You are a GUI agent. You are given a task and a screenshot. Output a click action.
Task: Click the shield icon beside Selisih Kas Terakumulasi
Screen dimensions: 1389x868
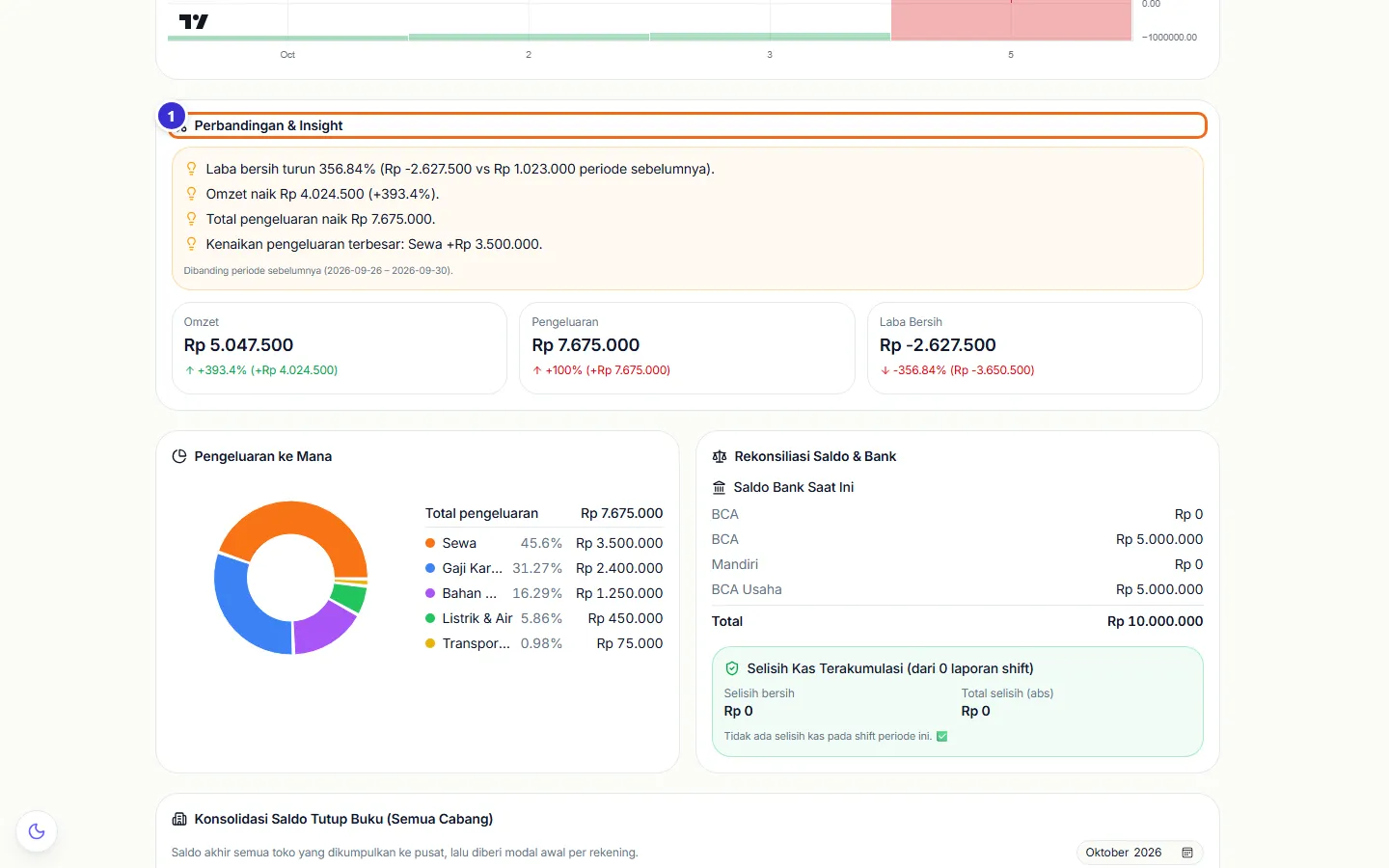pos(732,668)
